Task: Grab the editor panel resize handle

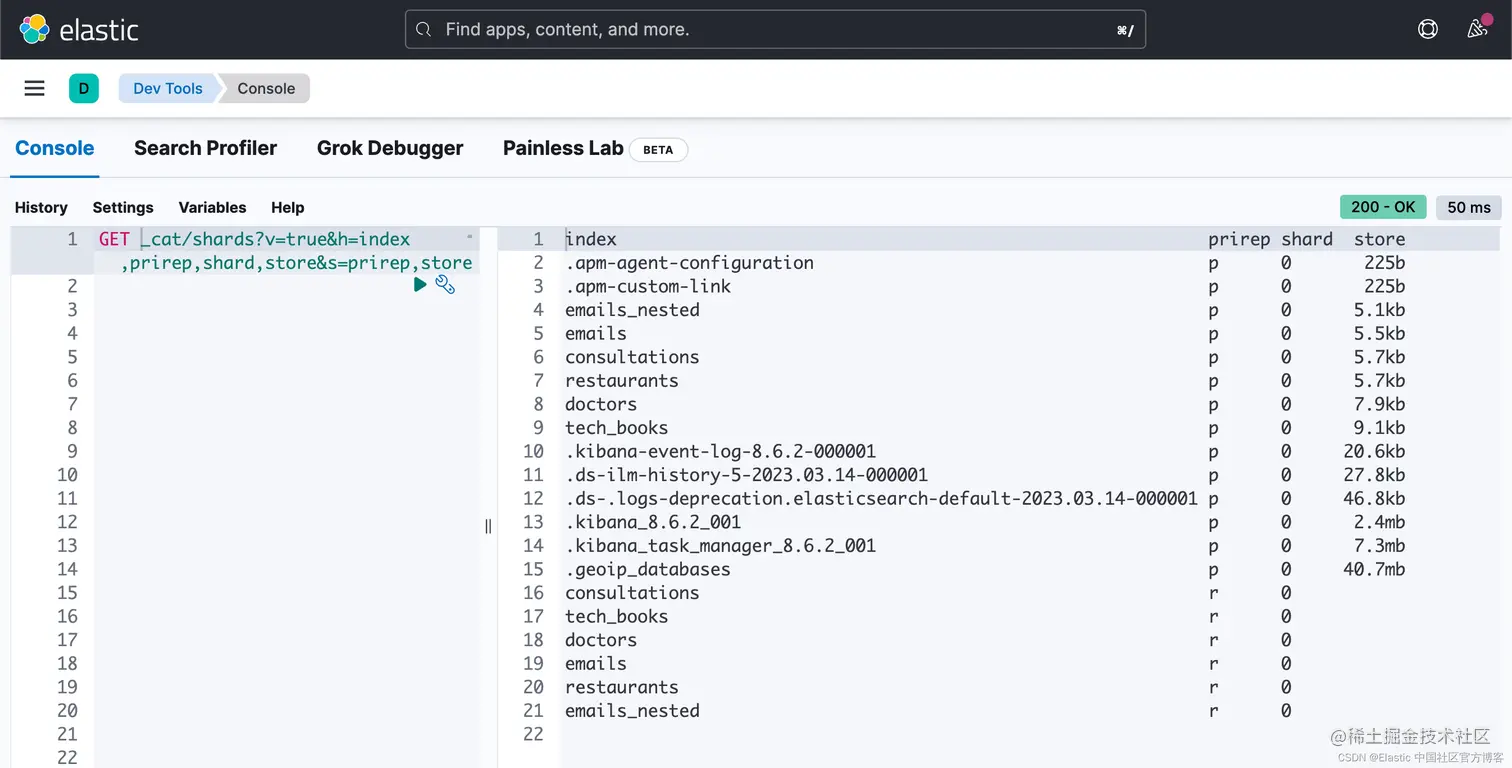Action: click(488, 526)
